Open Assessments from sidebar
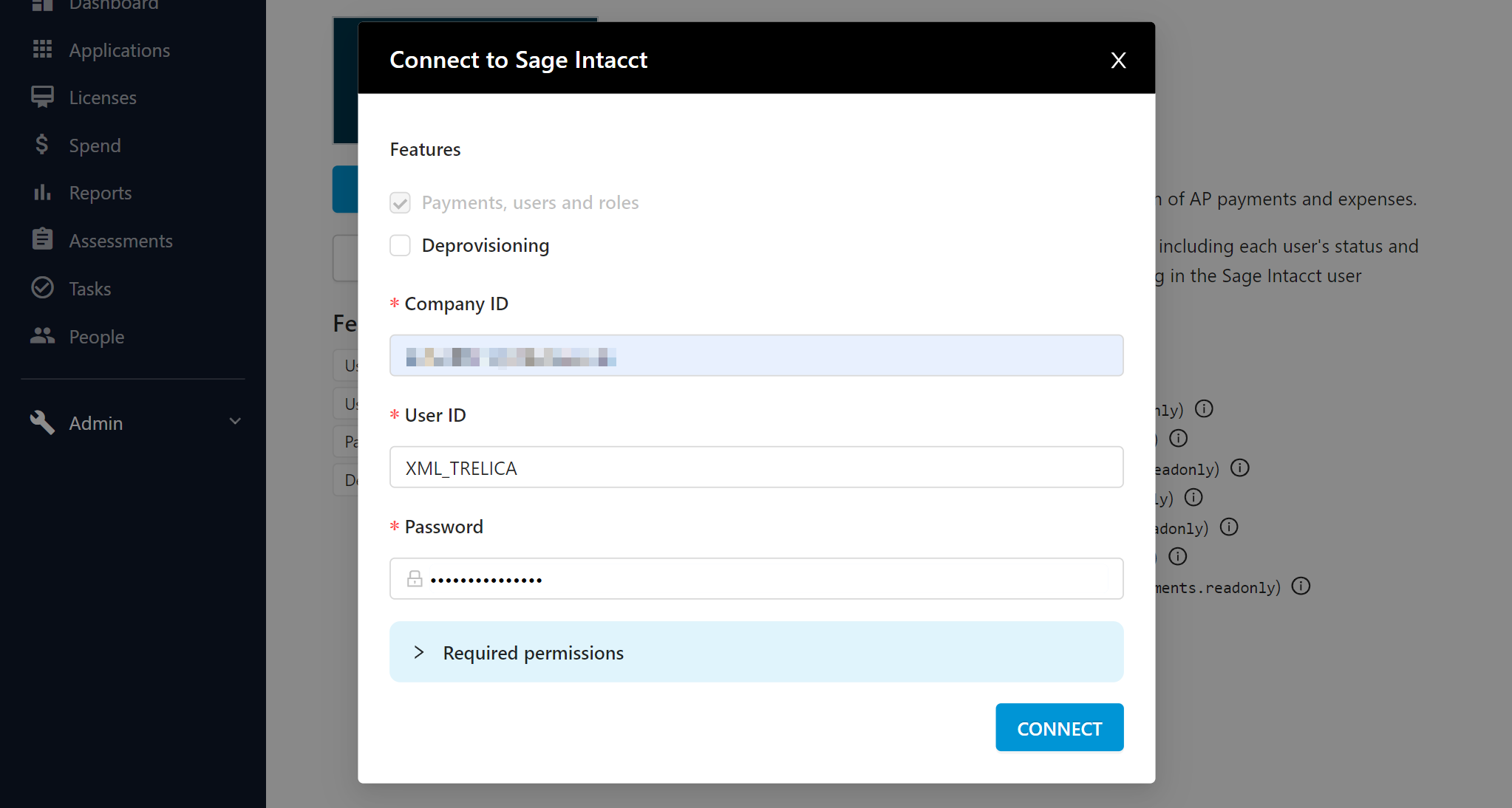 click(x=120, y=241)
